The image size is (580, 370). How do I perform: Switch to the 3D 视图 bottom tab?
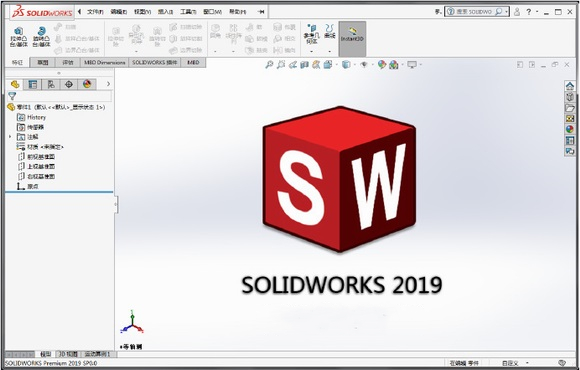click(x=68, y=354)
